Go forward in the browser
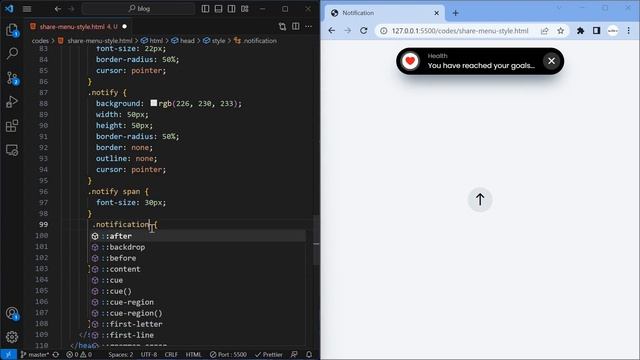640x360 pixels. [x=347, y=31]
